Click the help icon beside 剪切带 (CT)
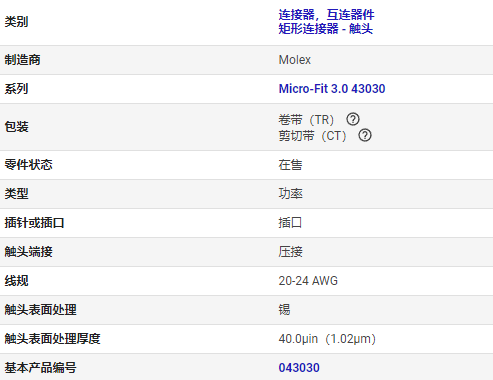Image resolution: width=493 pixels, height=380 pixels. (x=365, y=135)
